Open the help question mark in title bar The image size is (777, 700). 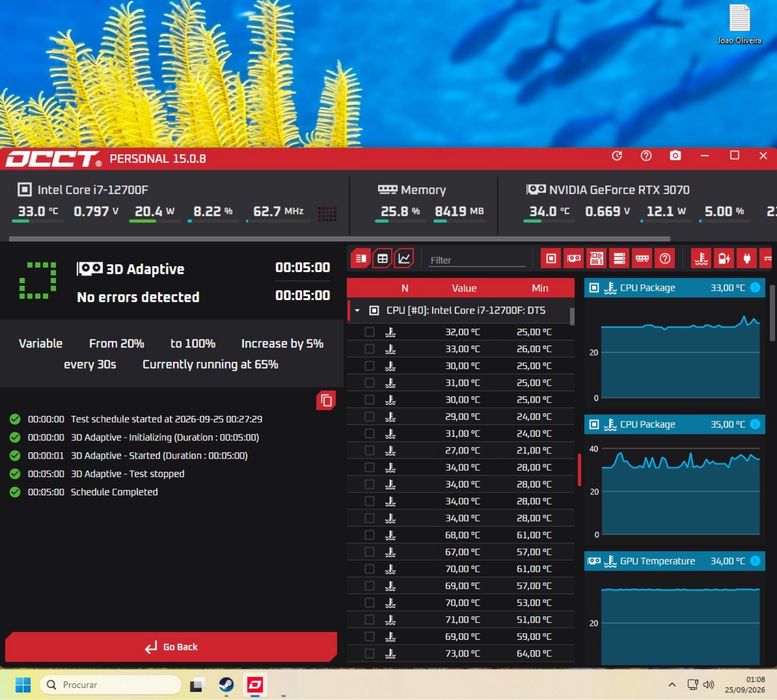click(646, 156)
